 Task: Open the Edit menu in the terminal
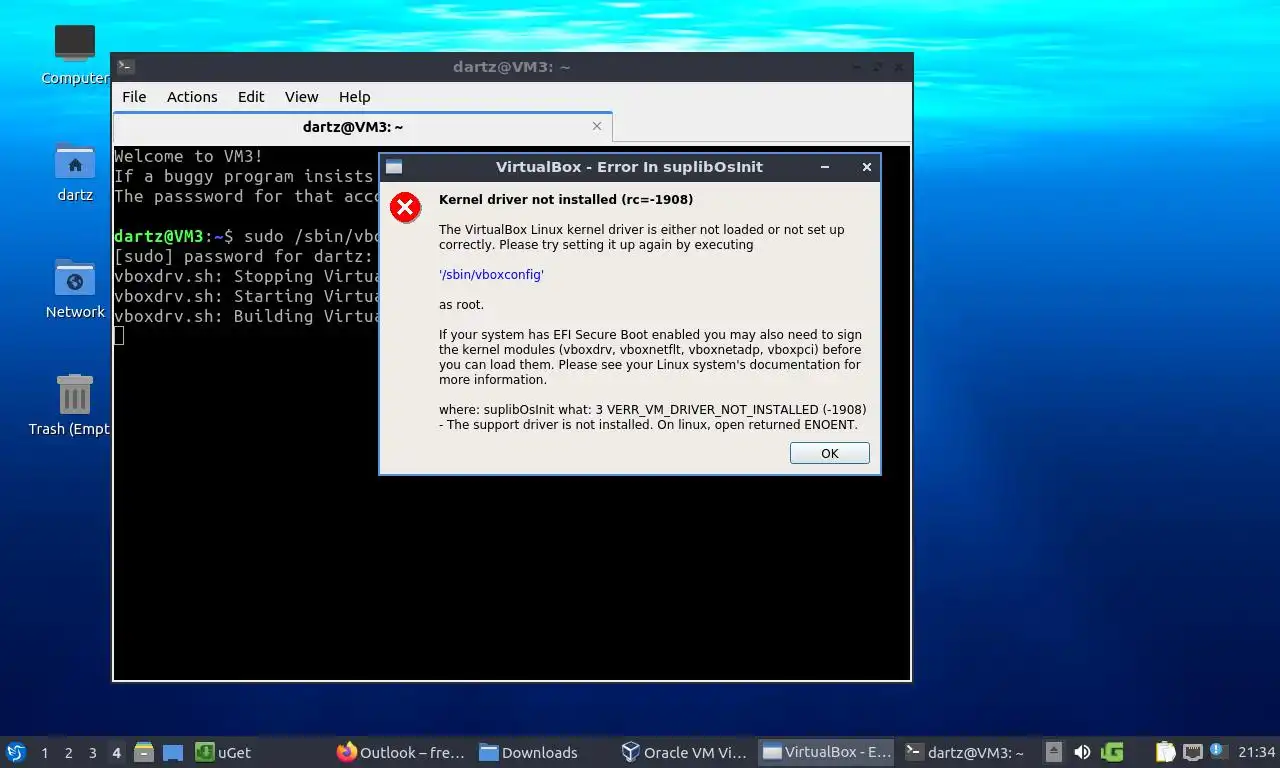tap(251, 97)
